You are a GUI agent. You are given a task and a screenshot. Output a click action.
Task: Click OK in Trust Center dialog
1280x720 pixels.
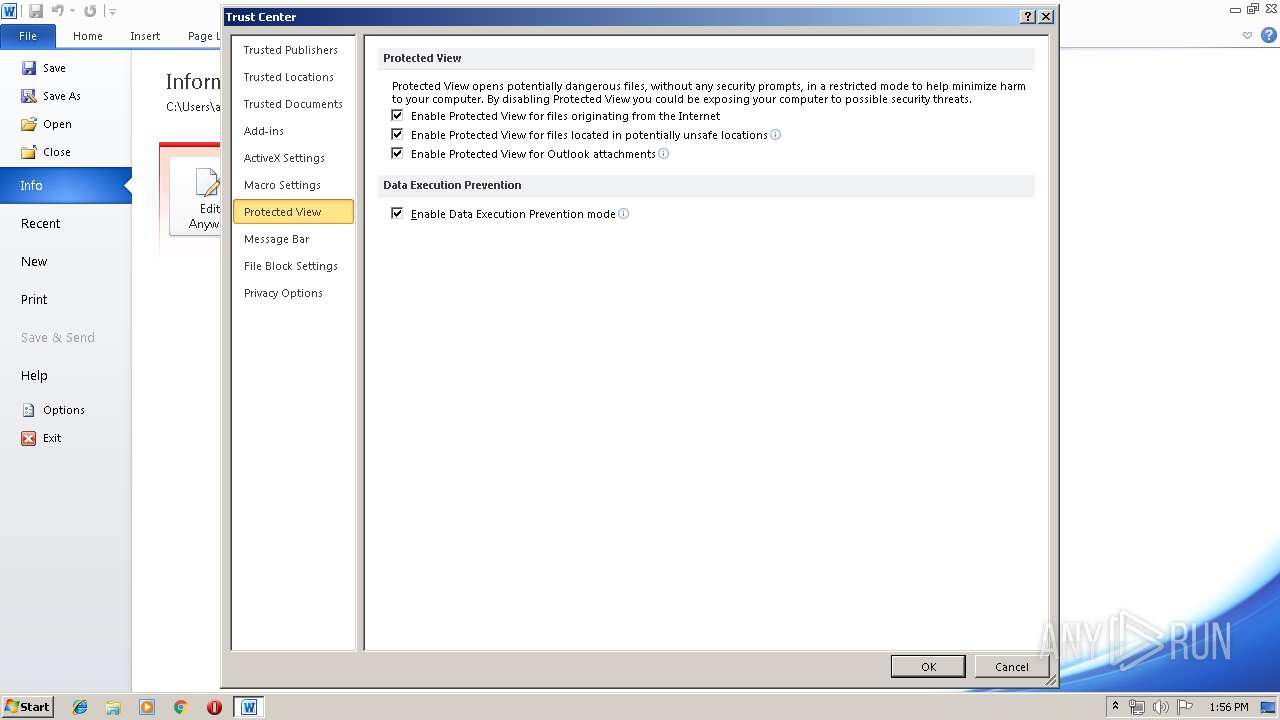coord(928,667)
